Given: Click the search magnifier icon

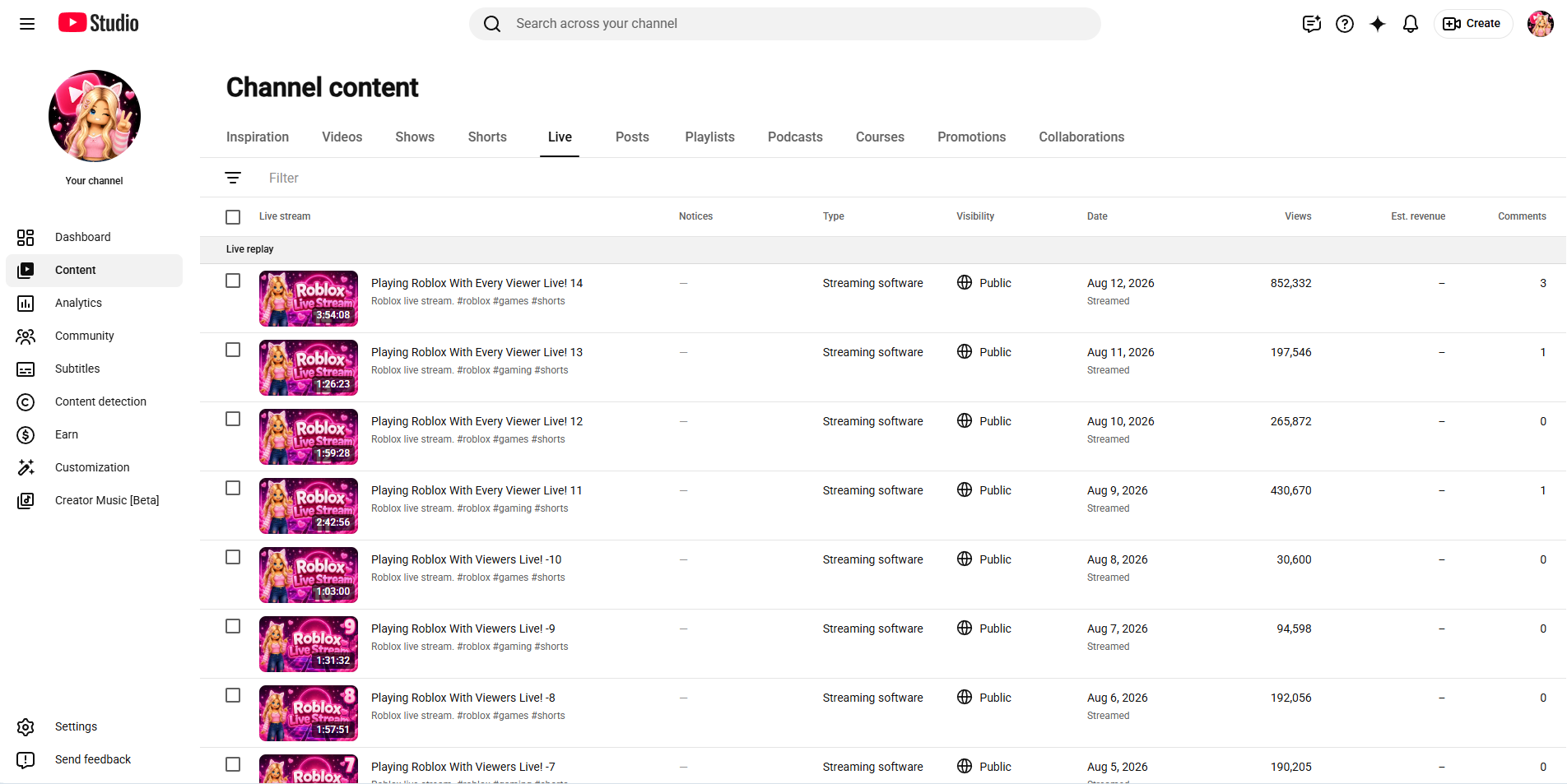Looking at the screenshot, I should [x=492, y=24].
